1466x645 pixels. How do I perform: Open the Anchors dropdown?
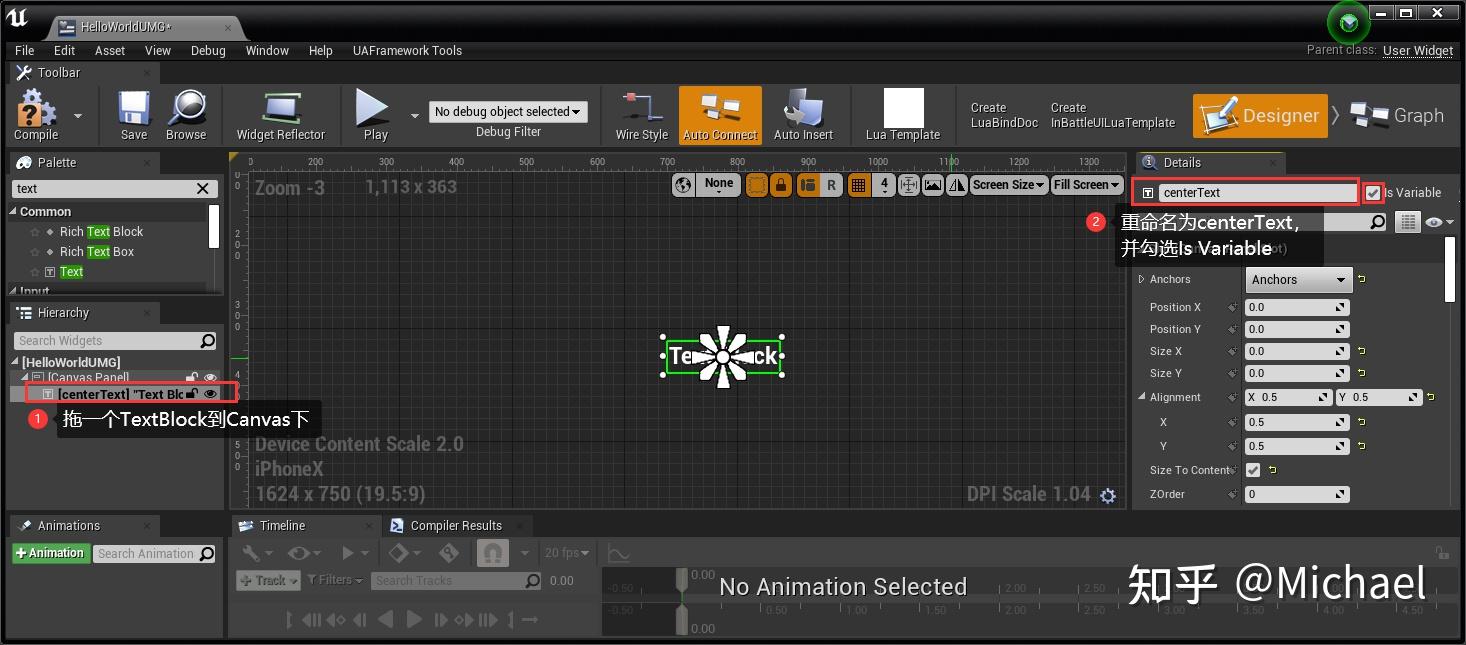1299,280
